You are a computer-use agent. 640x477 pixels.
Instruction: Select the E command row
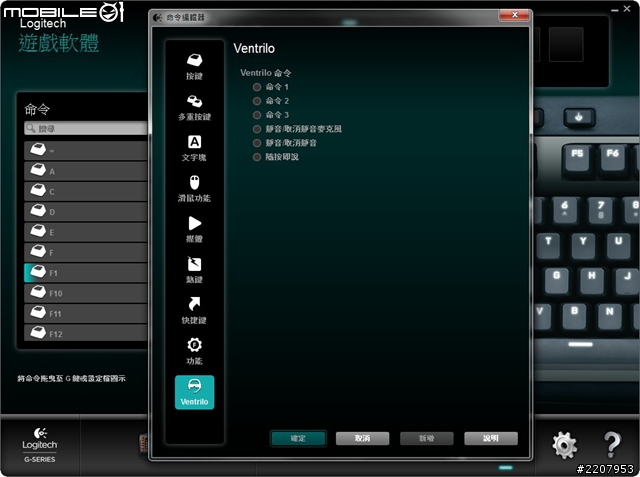[x=86, y=232]
